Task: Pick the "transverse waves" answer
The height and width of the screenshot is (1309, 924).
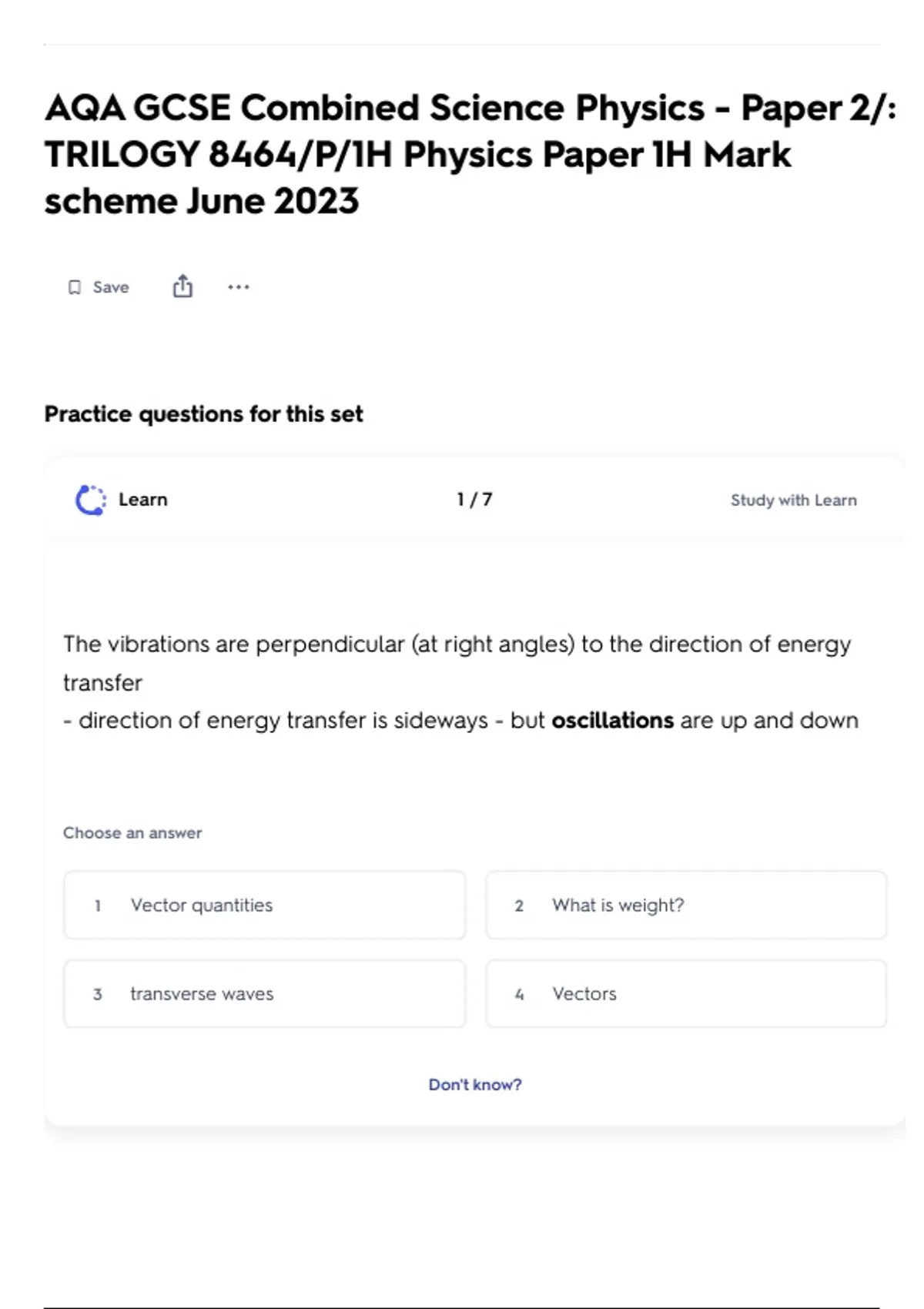Action: pyautogui.click(x=264, y=994)
